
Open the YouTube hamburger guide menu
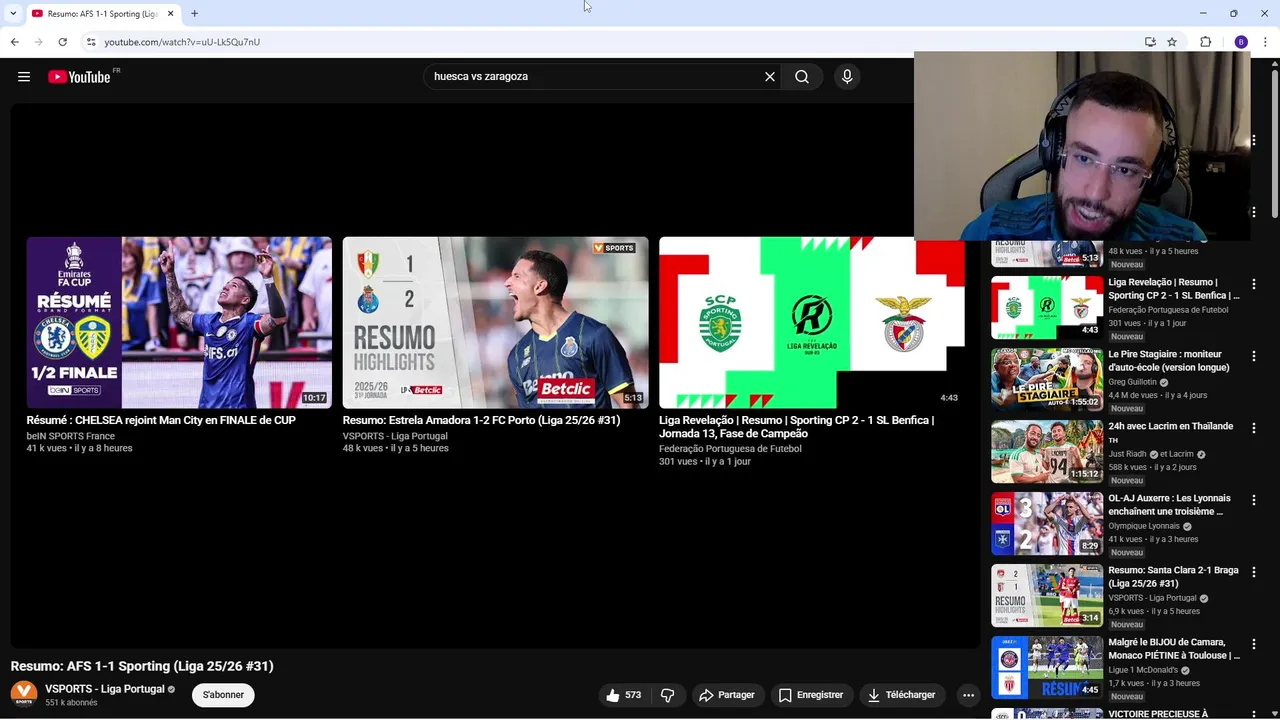(24, 77)
